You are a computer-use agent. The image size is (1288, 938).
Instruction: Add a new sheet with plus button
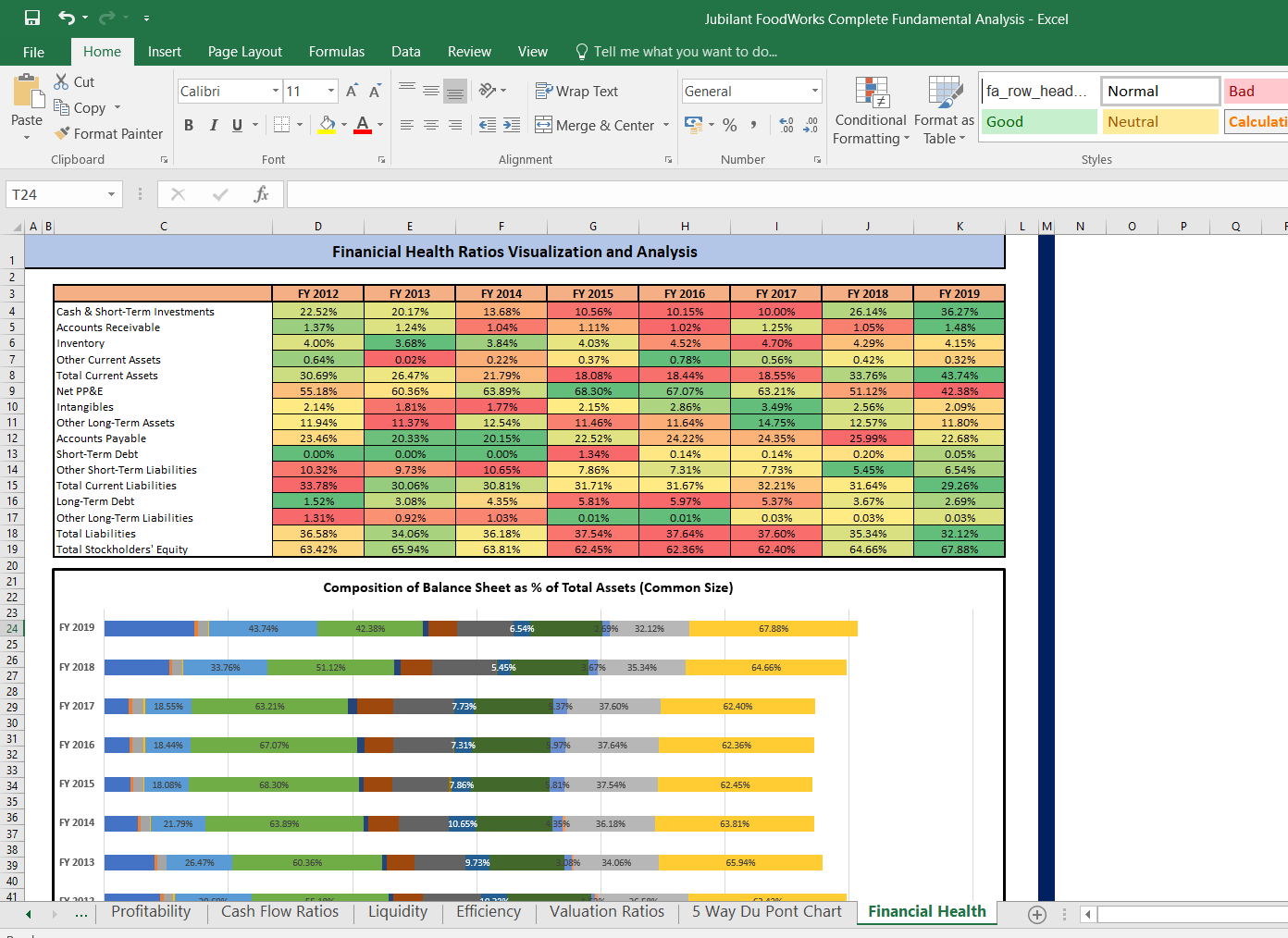(x=1037, y=914)
